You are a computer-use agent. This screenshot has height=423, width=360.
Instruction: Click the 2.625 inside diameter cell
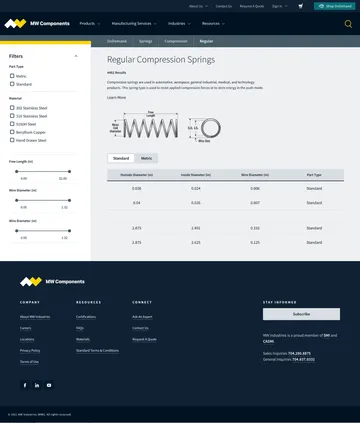[196, 242]
